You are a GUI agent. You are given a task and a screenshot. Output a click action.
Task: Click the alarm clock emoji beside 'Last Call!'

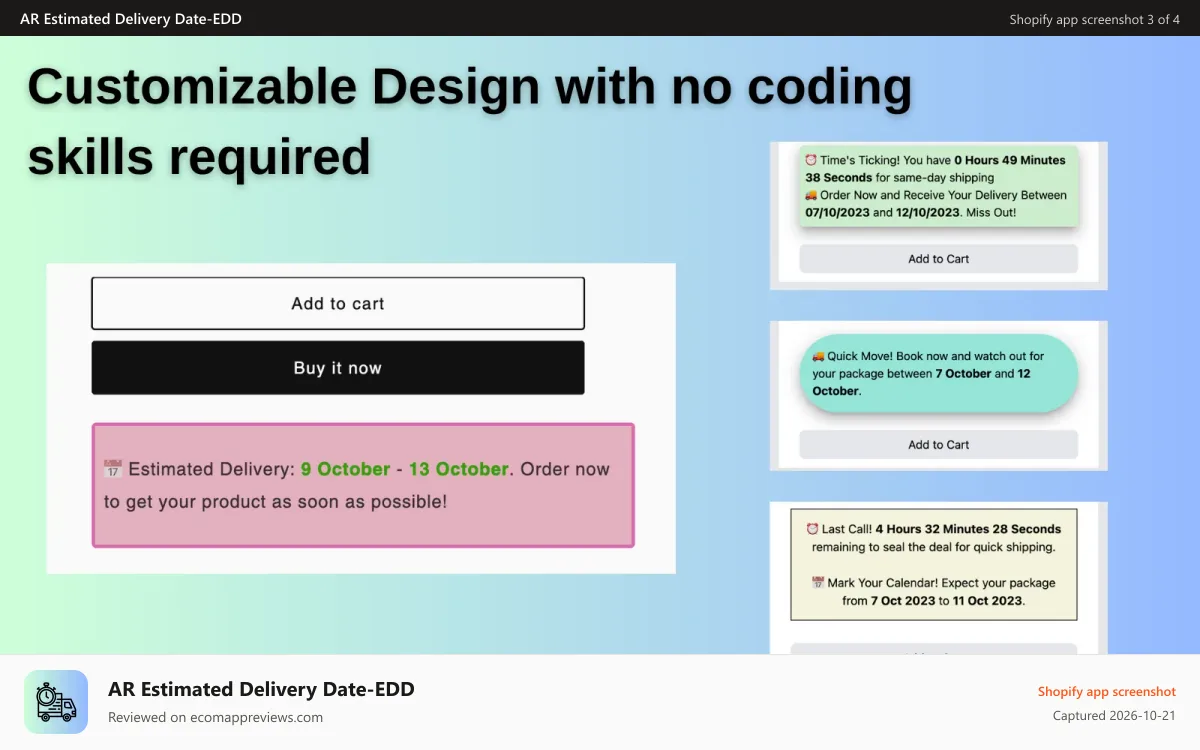tap(812, 529)
